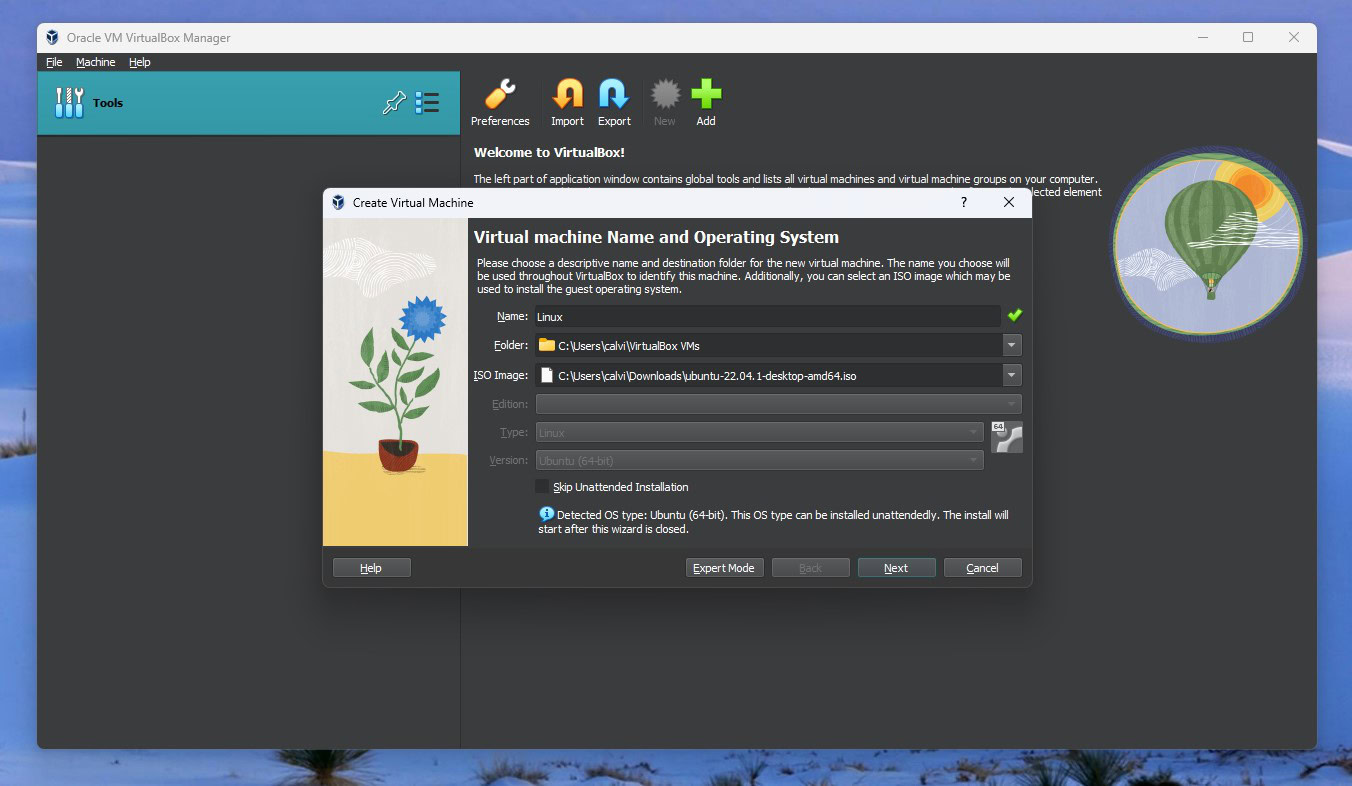This screenshot has width=1352, height=786.
Task: Click the Tools wrench icon in sidebar
Action: coord(70,102)
